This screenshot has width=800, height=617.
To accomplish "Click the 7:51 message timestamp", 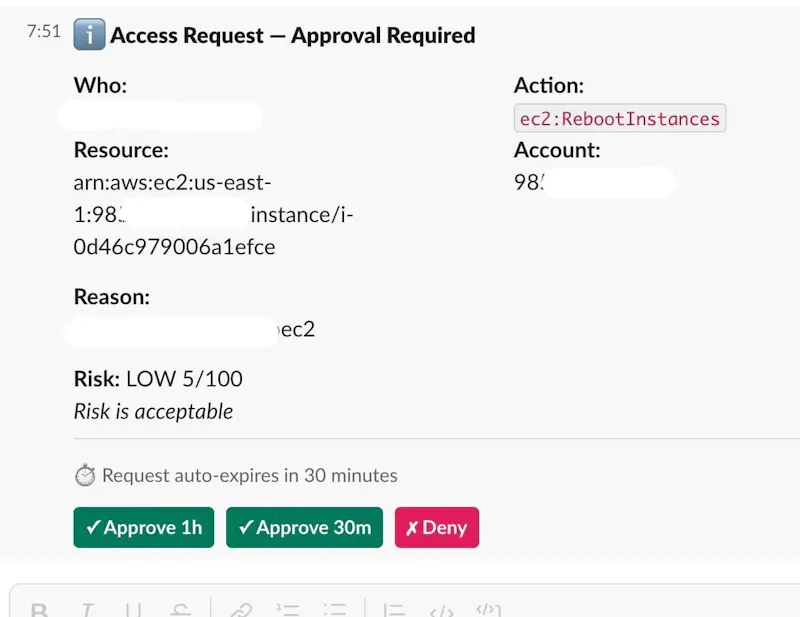I will pos(44,32).
